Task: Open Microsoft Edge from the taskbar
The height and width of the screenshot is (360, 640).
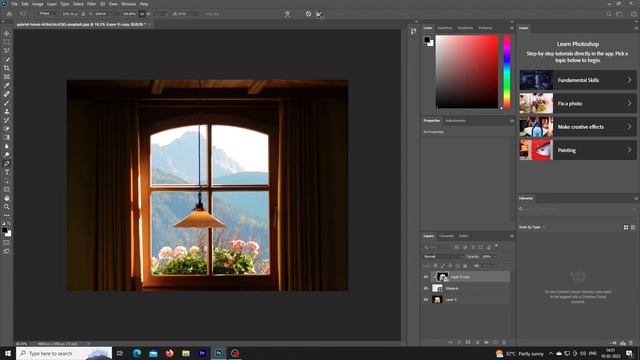Action: pos(137,353)
